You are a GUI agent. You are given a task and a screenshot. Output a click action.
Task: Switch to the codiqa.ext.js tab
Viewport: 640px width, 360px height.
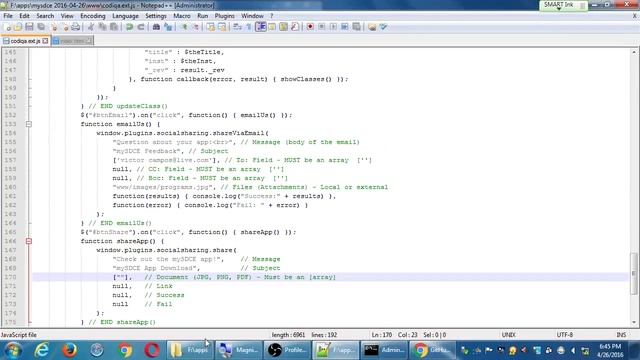pos(25,41)
